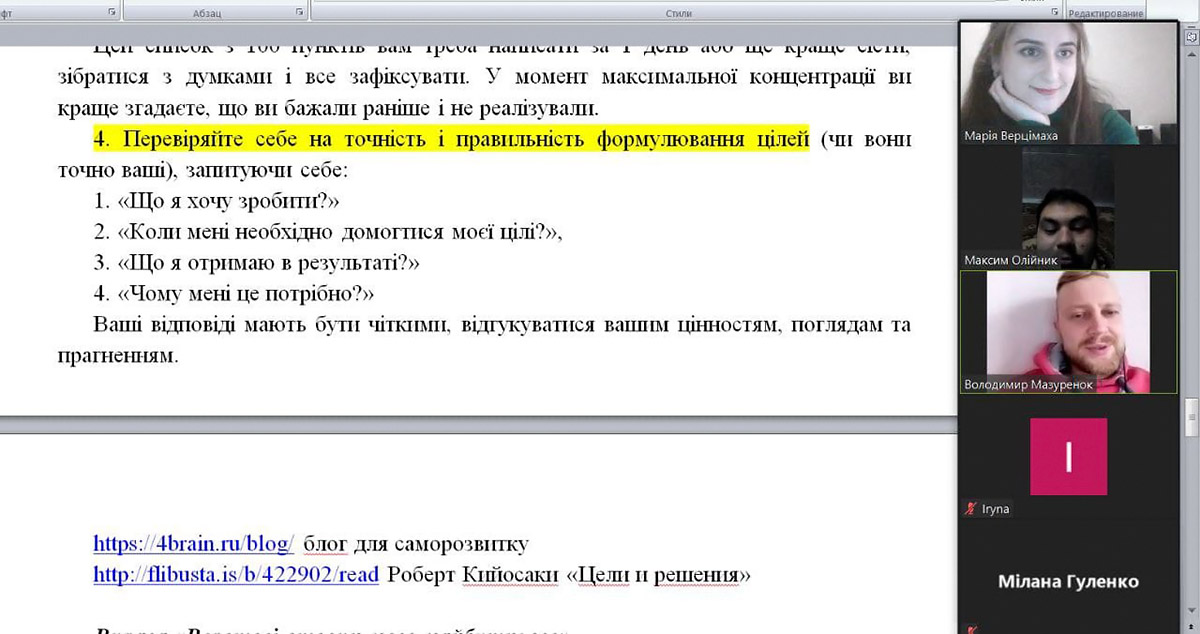This screenshot has width=1200, height=634.
Task: Select Марія Верцімаха's video thumbnail
Action: coord(1068,83)
